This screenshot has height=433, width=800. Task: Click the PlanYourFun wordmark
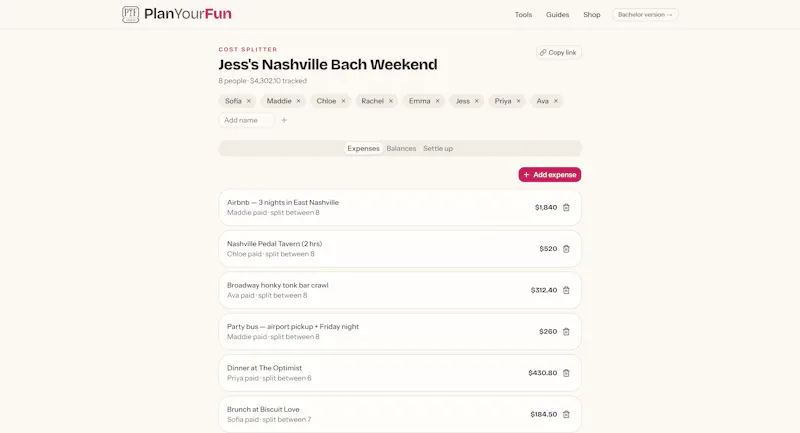[x=188, y=14]
